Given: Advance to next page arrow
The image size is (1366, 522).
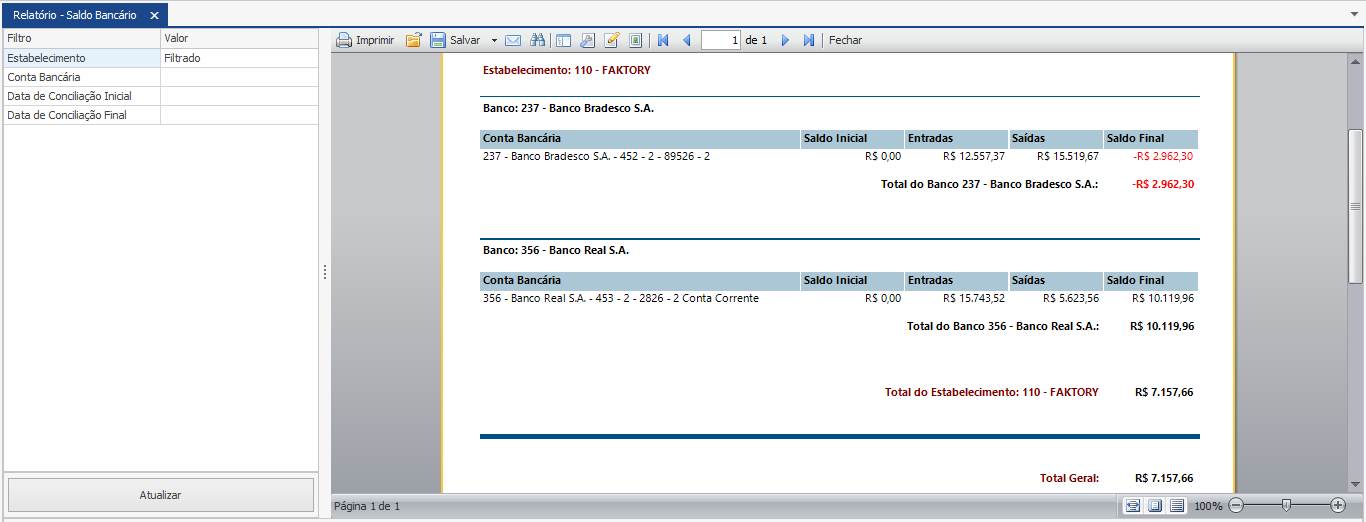Looking at the screenshot, I should 785,40.
